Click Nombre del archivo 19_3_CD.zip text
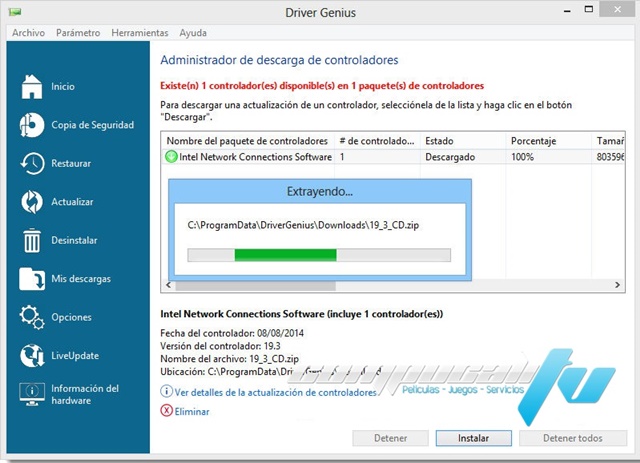The image size is (640, 463). (229, 359)
